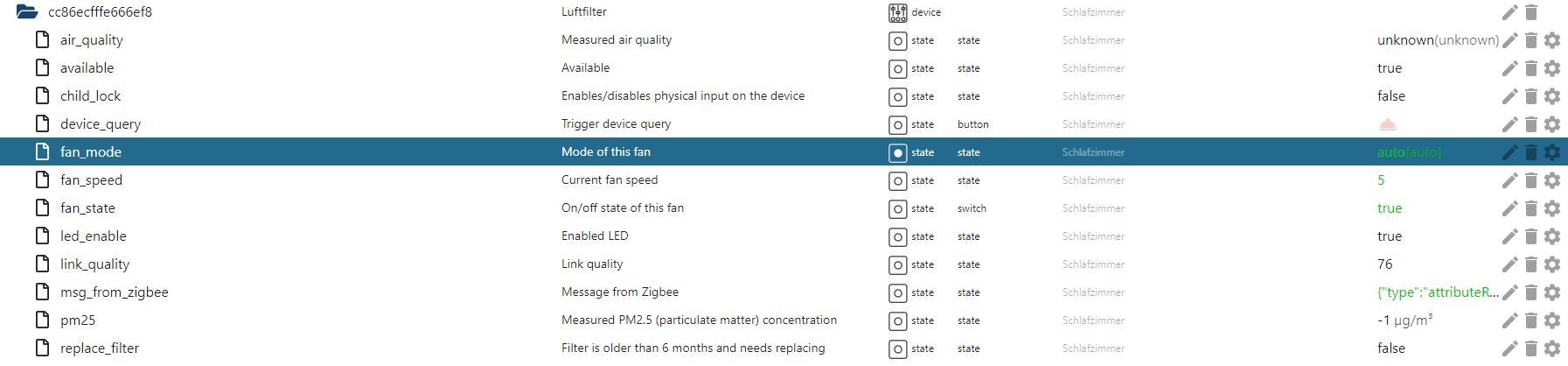Edit the Luftfilter device with pencil icon
1568x366 pixels.
(x=1509, y=12)
